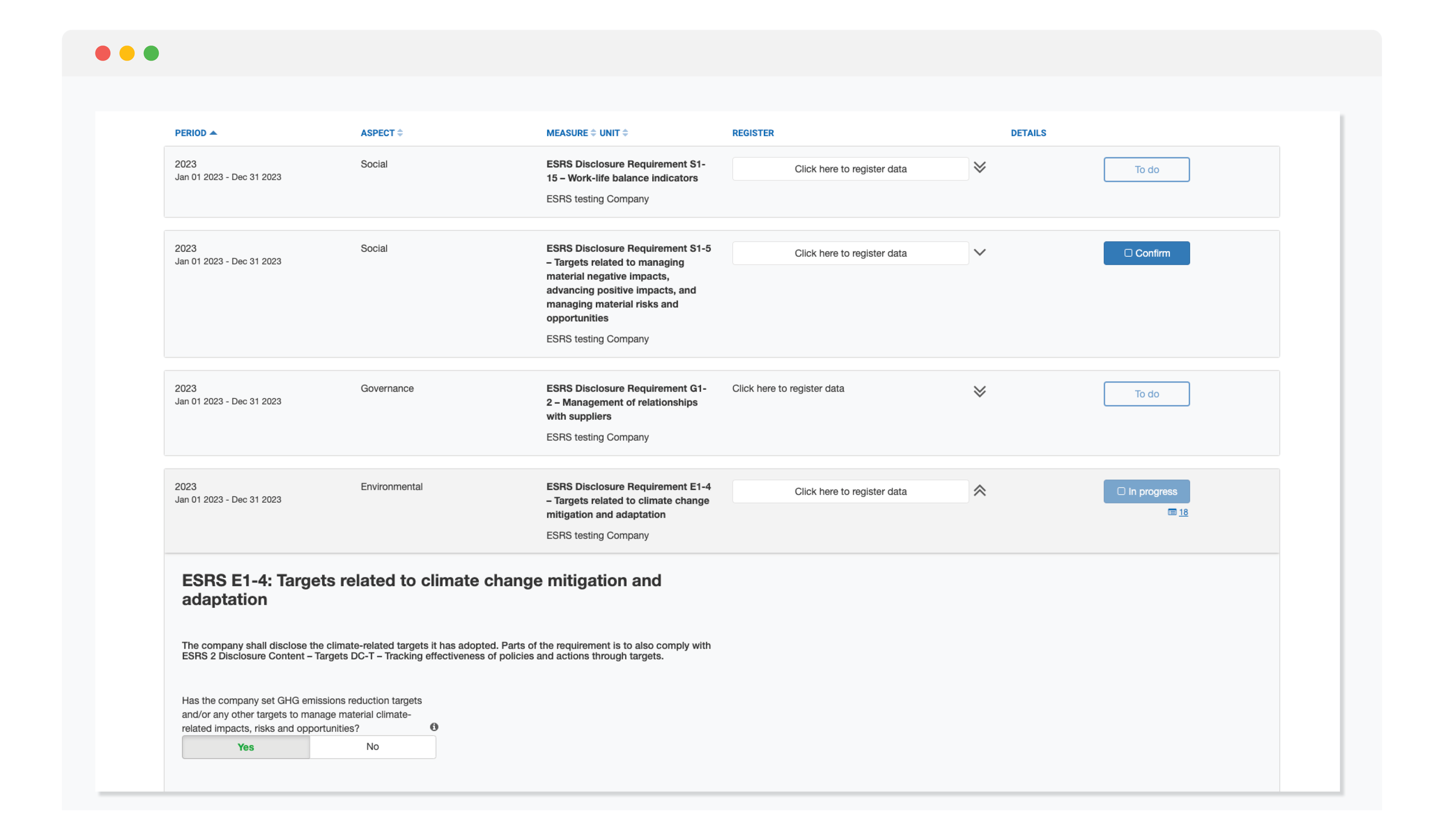The image size is (1444, 840).
Task: Click the info icon beside GHG targets question
Action: pos(434,727)
